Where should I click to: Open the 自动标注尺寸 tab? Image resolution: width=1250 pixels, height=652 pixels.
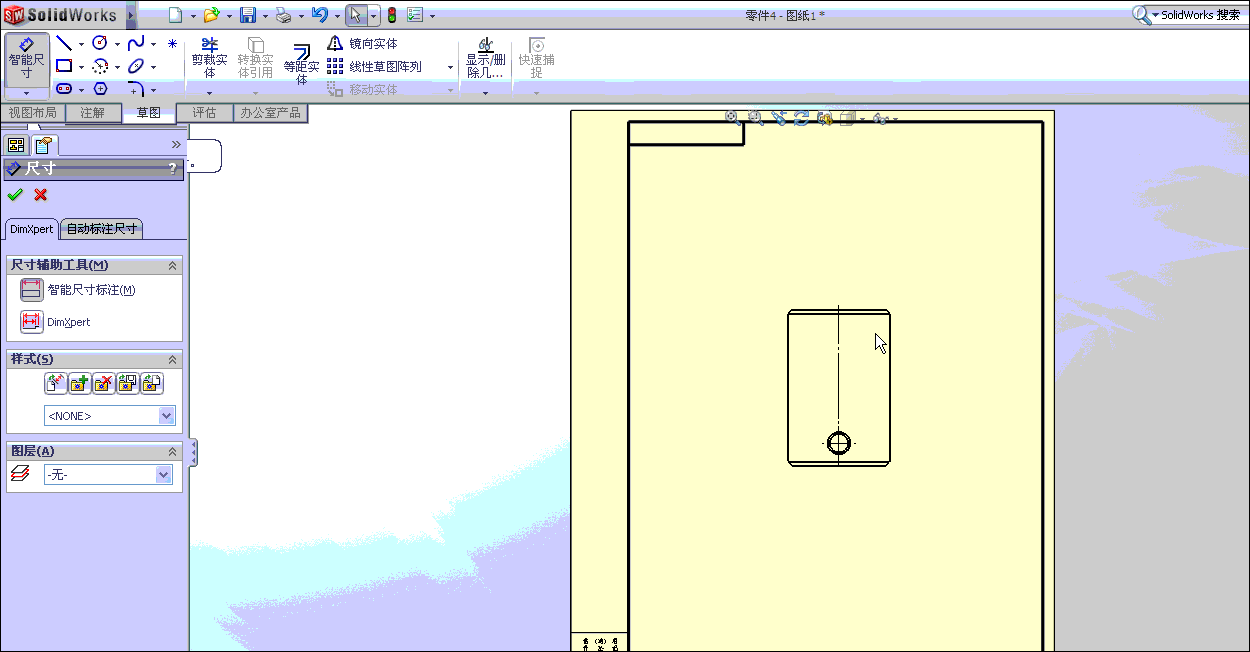click(102, 229)
